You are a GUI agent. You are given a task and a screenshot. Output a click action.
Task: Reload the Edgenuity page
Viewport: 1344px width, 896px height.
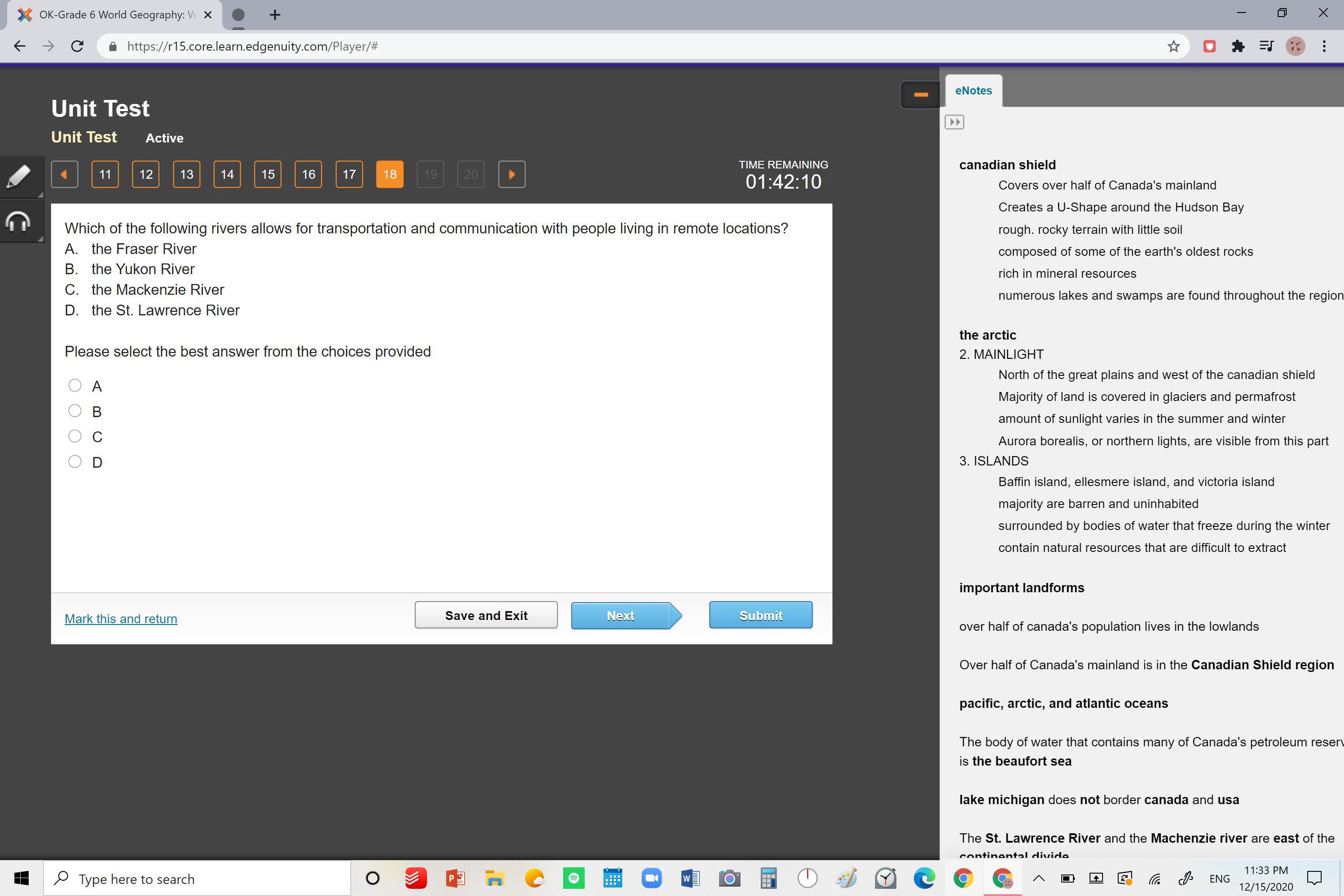click(77, 46)
